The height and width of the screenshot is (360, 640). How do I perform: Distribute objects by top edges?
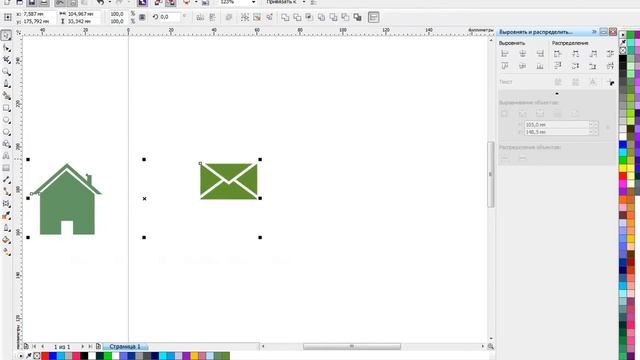tap(558, 66)
